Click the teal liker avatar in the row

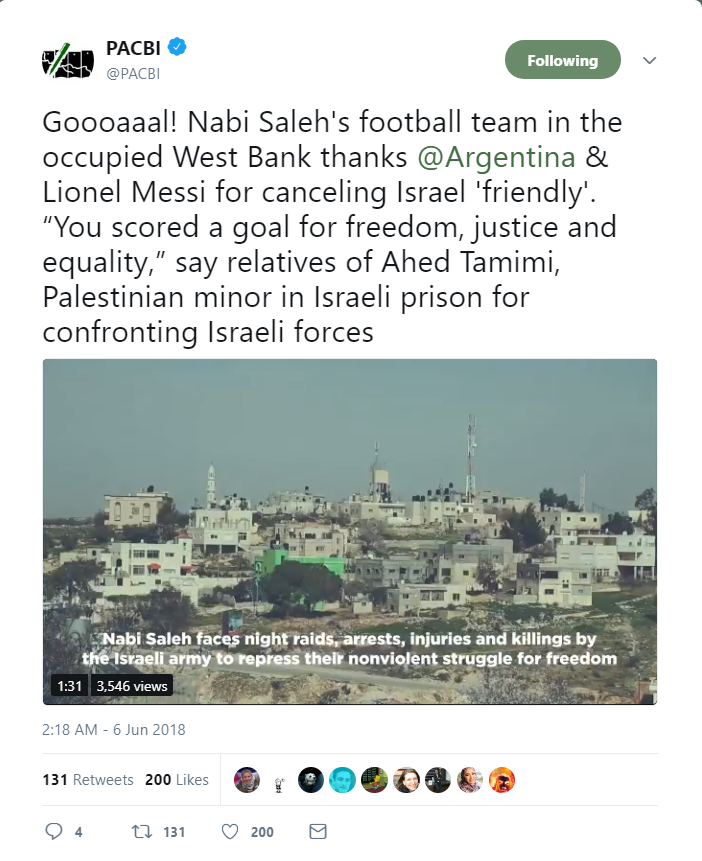pos(342,780)
